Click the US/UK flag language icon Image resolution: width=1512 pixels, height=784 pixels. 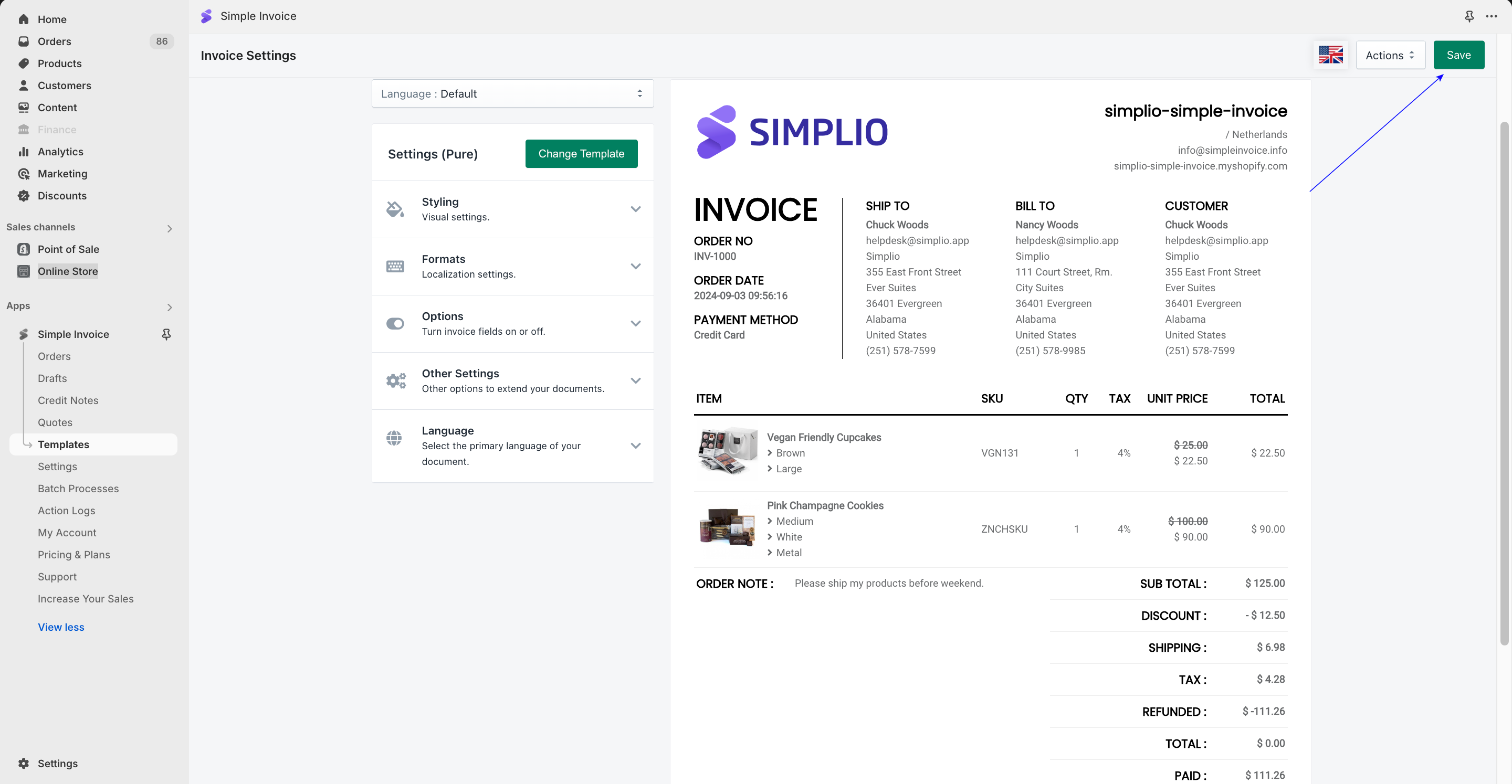pos(1330,55)
